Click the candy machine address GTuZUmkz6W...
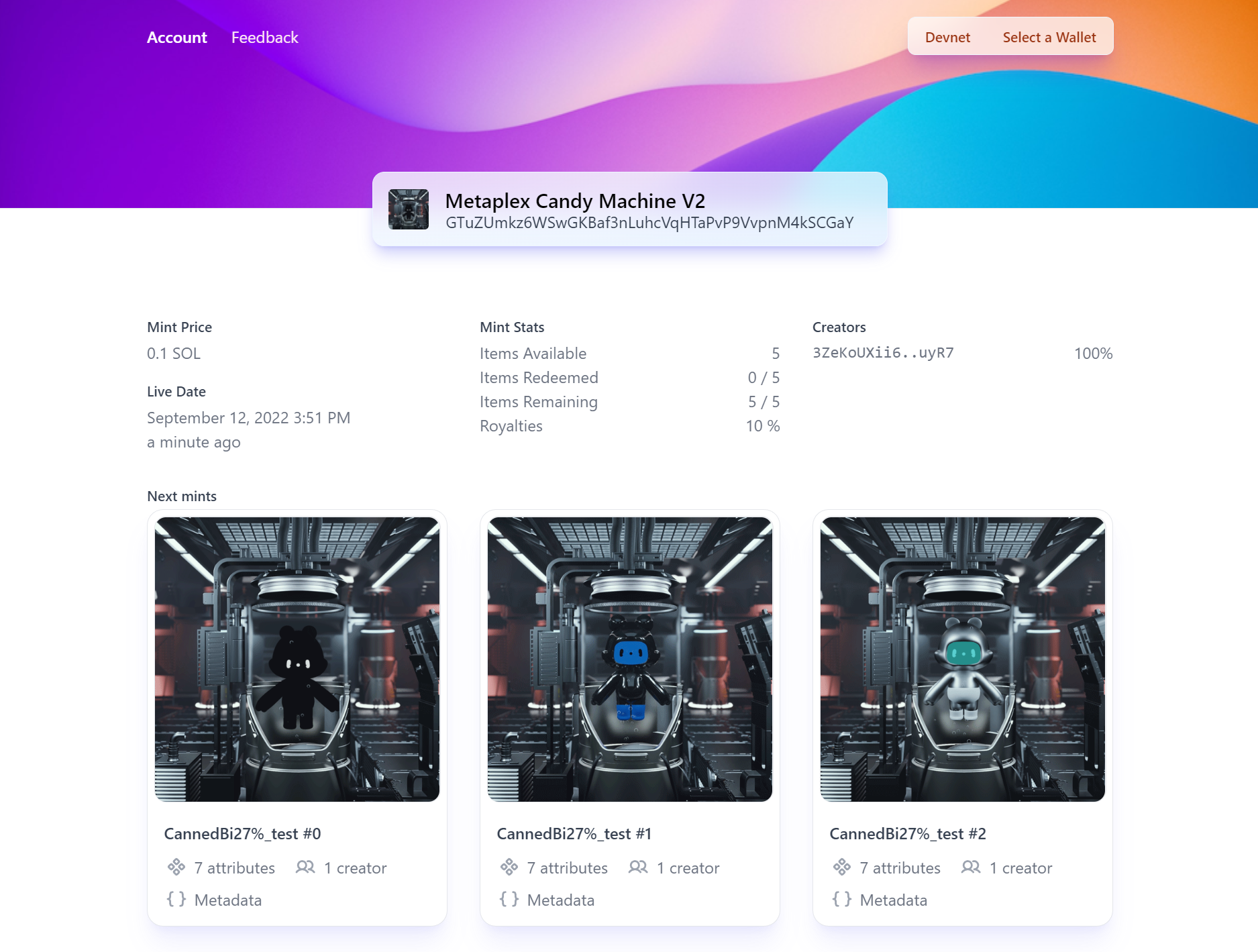 (649, 223)
